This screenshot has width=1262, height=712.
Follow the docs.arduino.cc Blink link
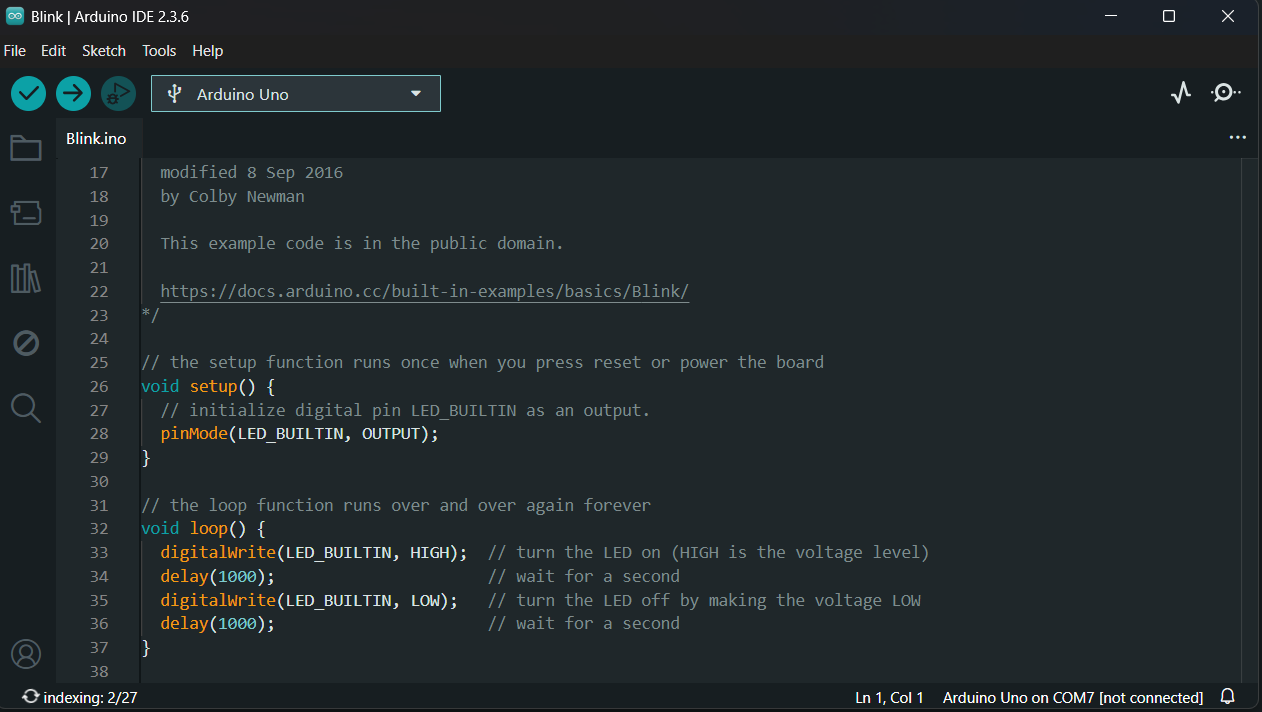point(424,292)
